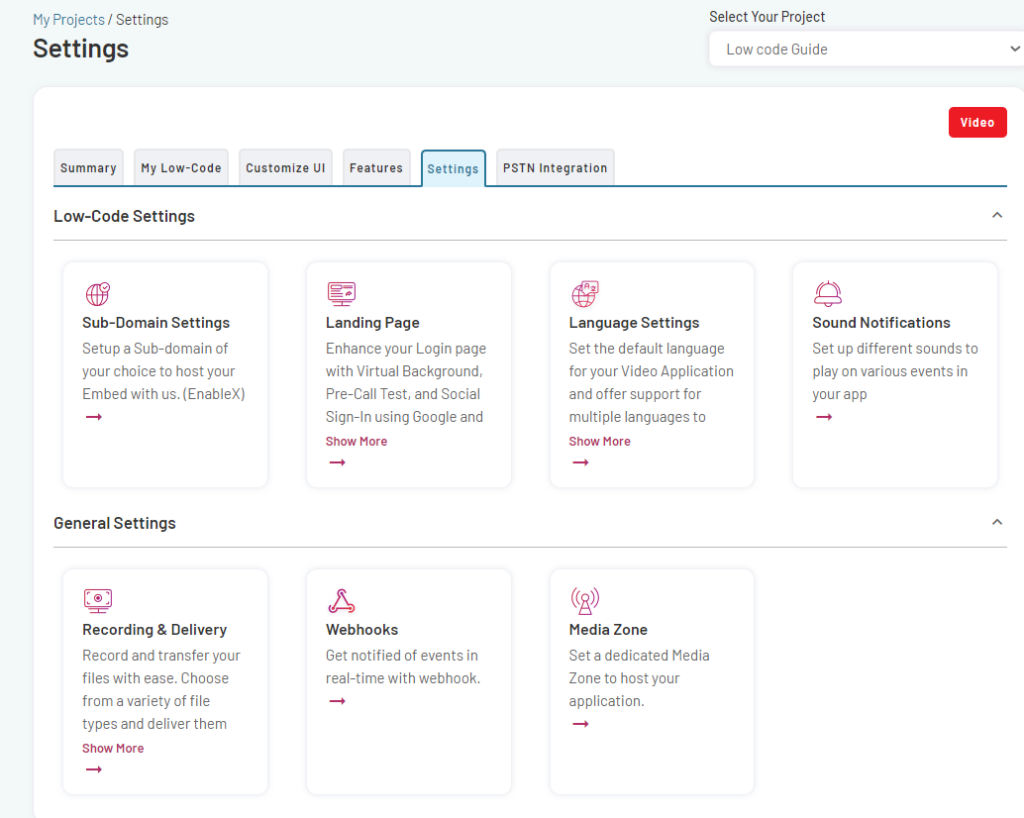Image resolution: width=1024 pixels, height=818 pixels.
Task: Switch to the My Low-Code tab
Action: (181, 168)
